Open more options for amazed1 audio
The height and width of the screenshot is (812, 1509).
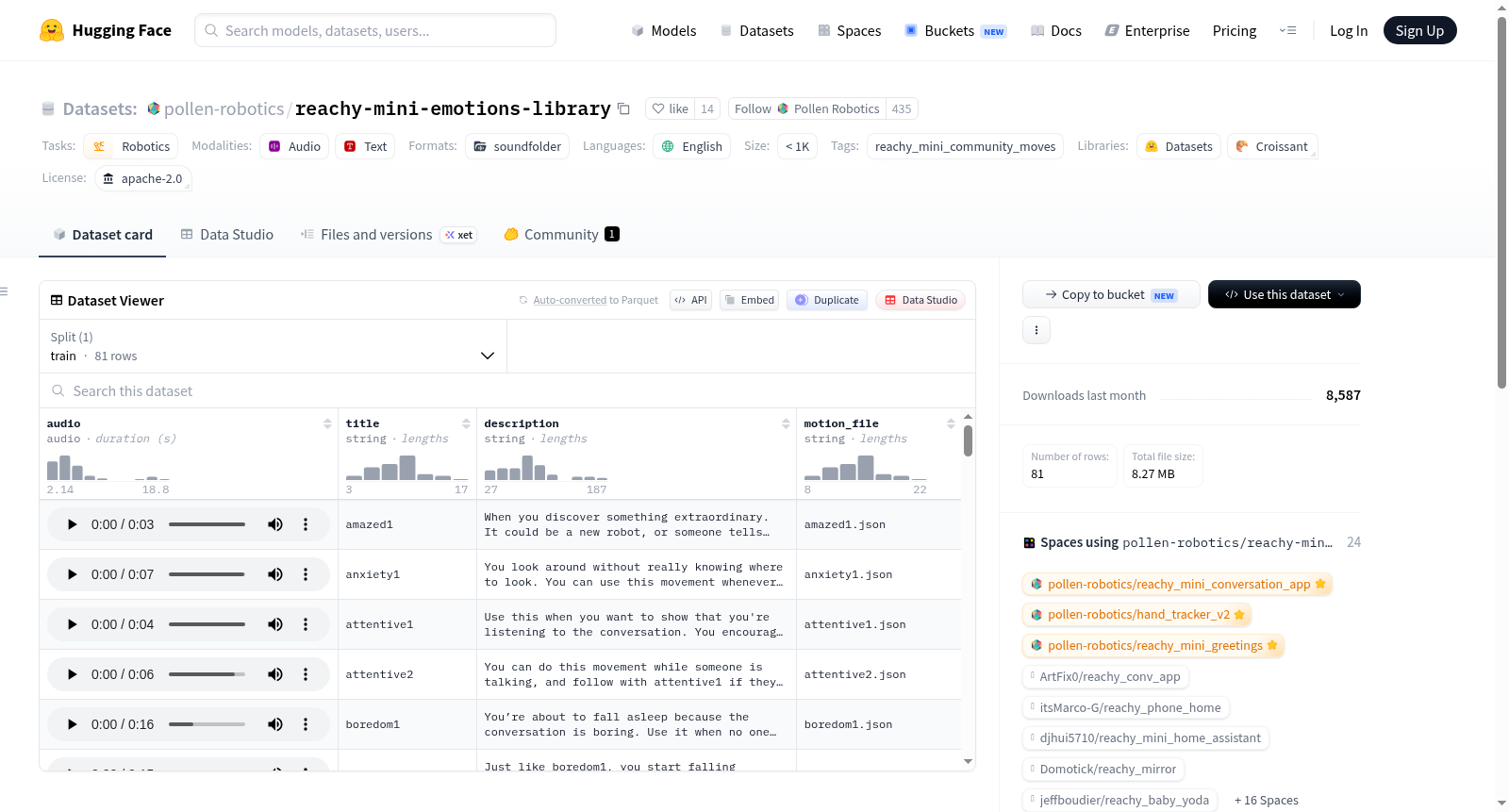click(306, 524)
